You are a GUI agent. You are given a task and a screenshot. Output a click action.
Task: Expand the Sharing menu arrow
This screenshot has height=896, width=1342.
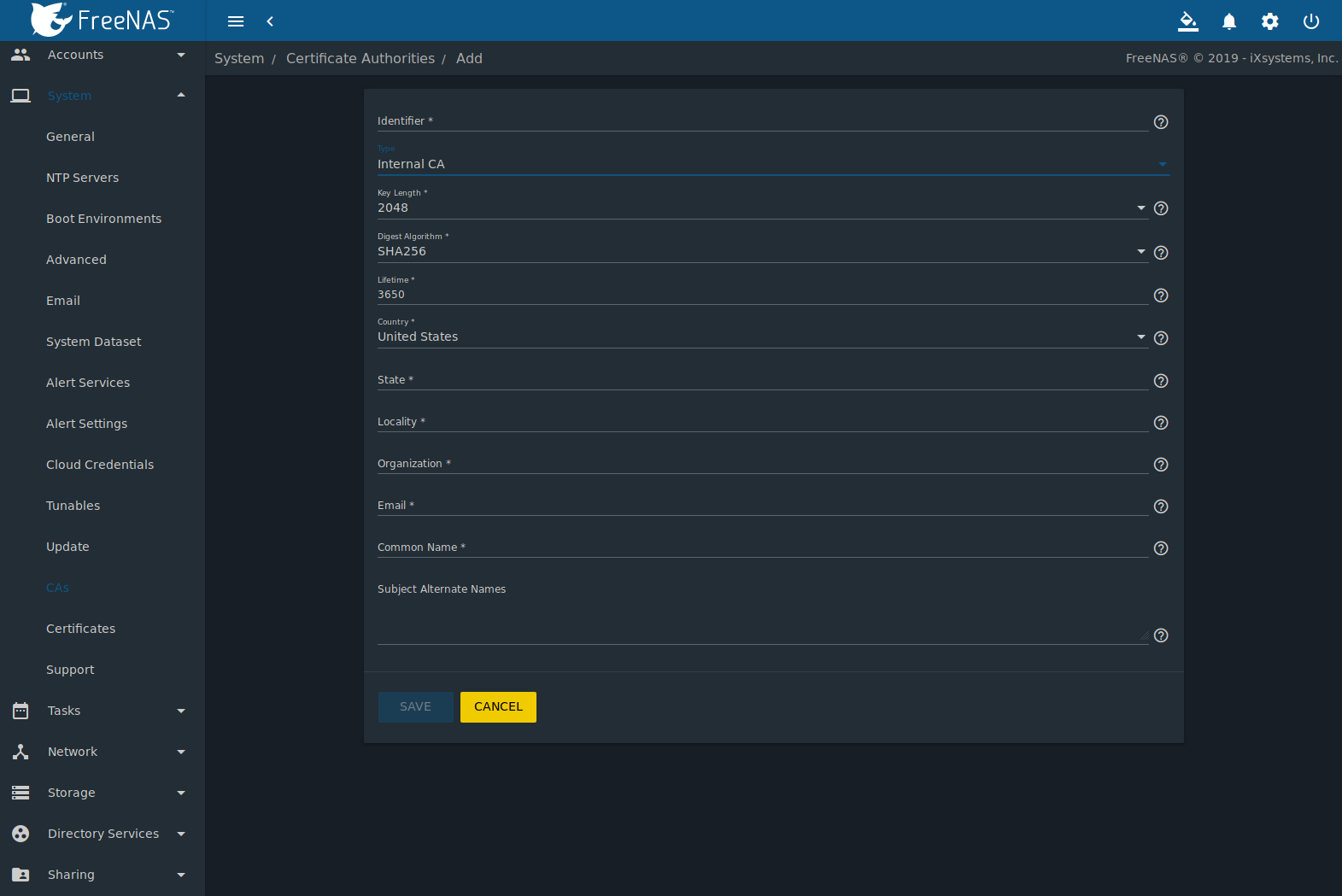[x=181, y=875]
